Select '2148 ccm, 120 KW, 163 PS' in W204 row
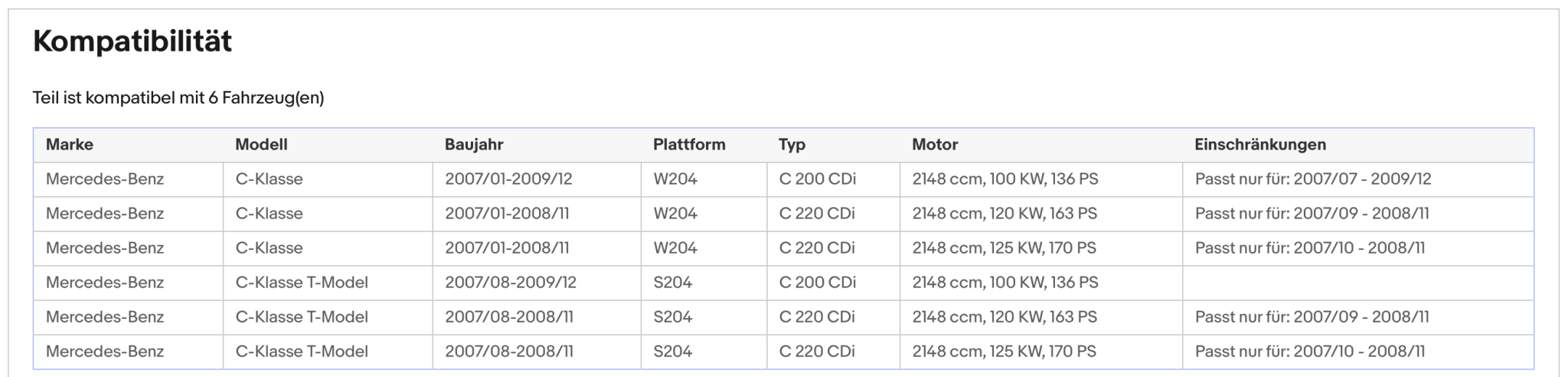 [x=1004, y=214]
